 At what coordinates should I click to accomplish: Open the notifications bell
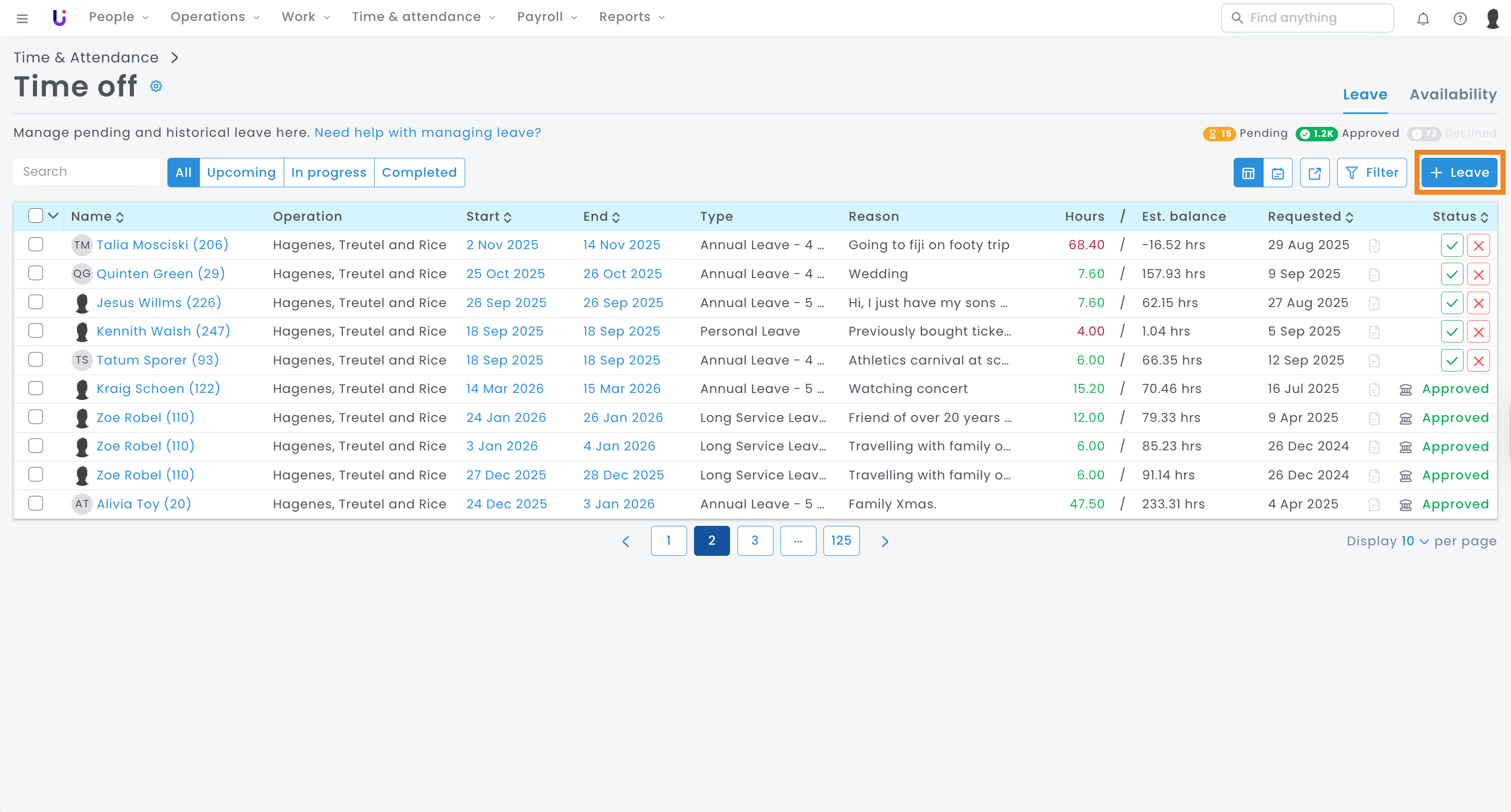[1423, 18]
